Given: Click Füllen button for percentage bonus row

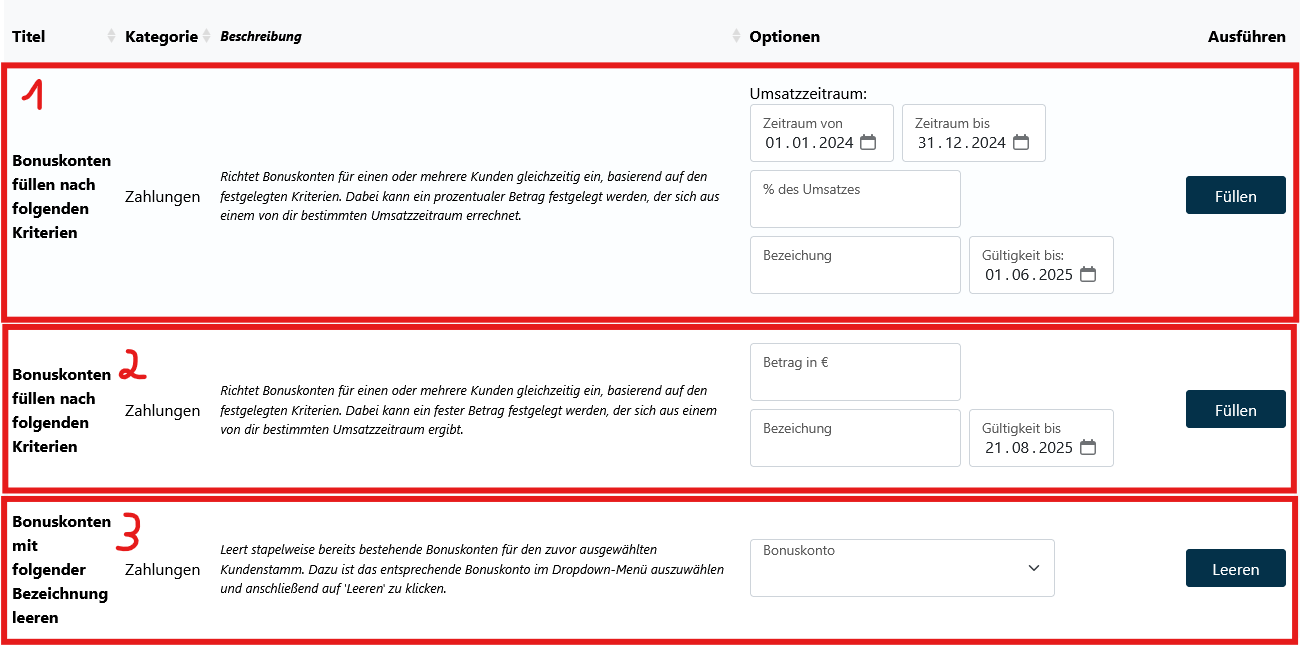Looking at the screenshot, I should [1235, 196].
